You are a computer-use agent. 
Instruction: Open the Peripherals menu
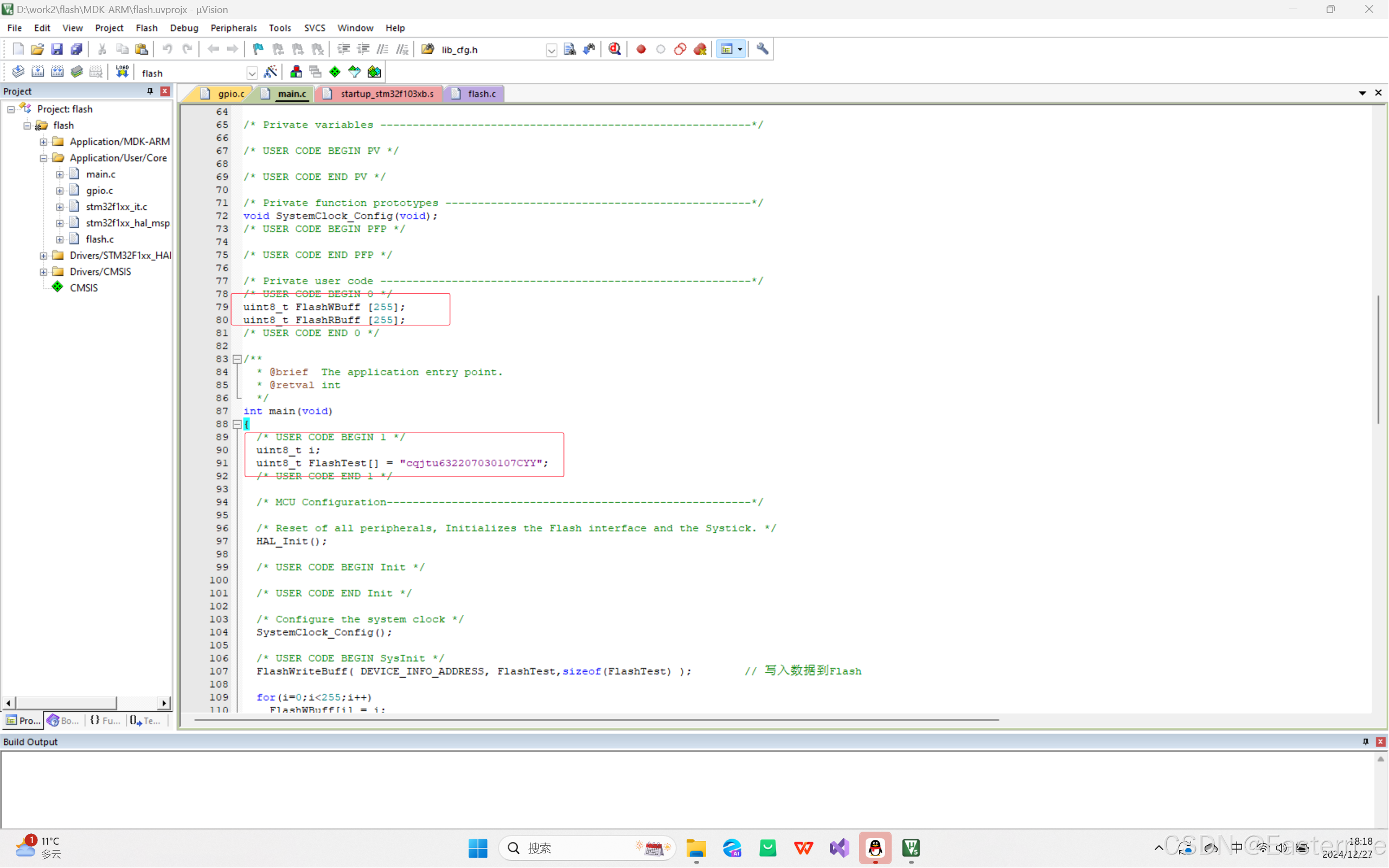(x=233, y=28)
